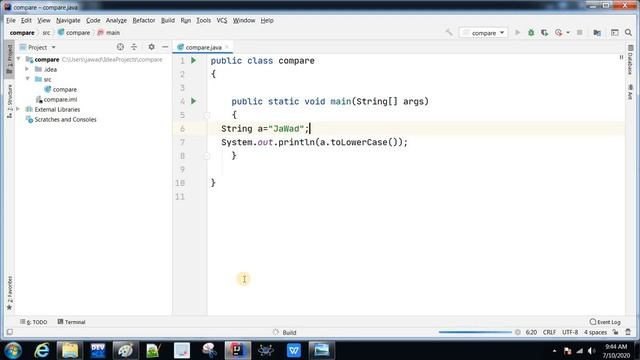Viewport: 640px width, 360px height.
Task: Select compare class under src
Action: pyautogui.click(x=60, y=89)
